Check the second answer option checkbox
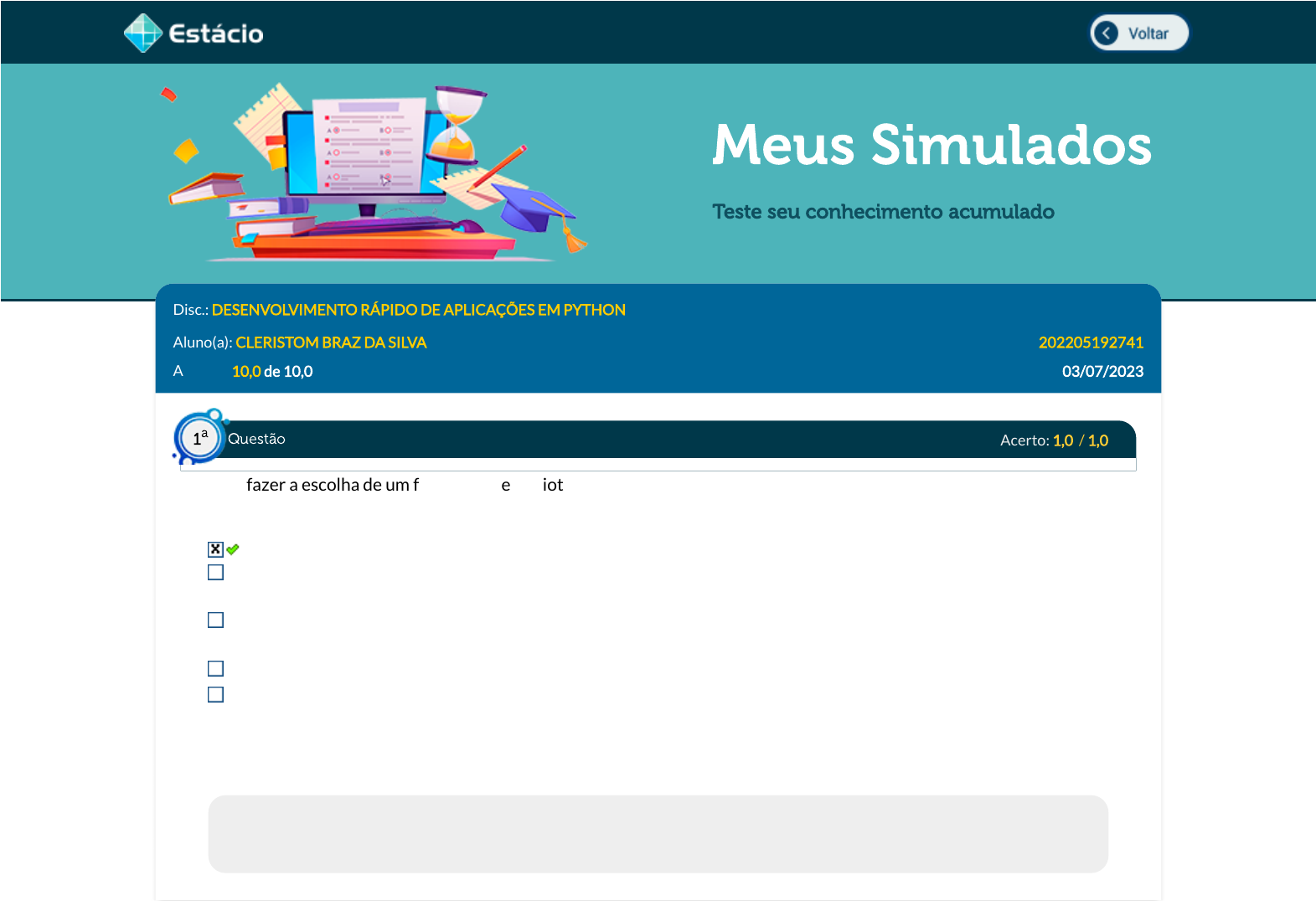 (x=215, y=573)
